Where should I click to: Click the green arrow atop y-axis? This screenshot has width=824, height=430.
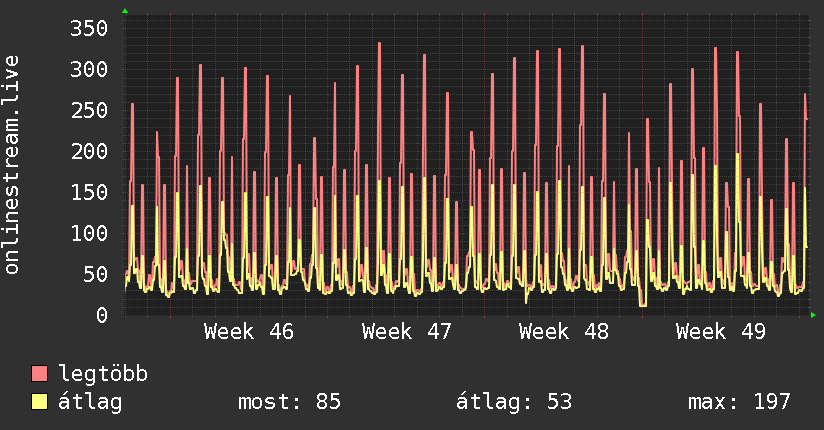[125, 11]
